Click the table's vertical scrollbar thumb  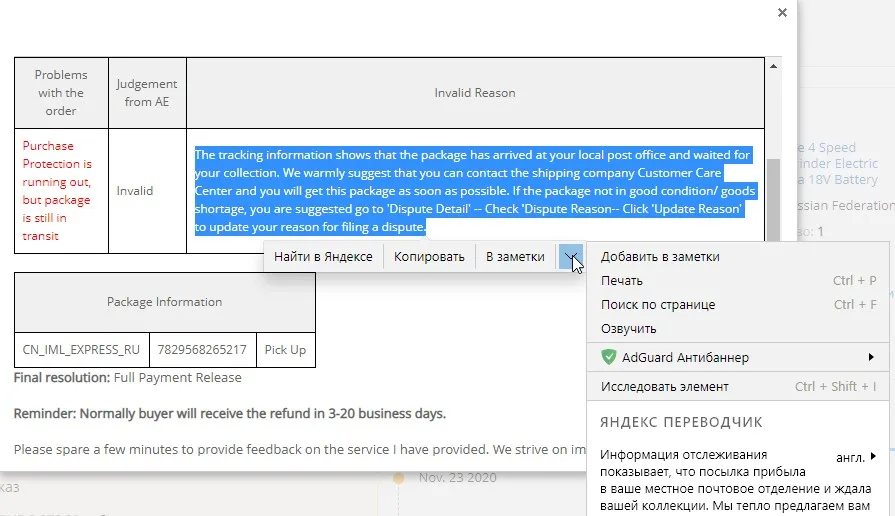[x=773, y=200]
